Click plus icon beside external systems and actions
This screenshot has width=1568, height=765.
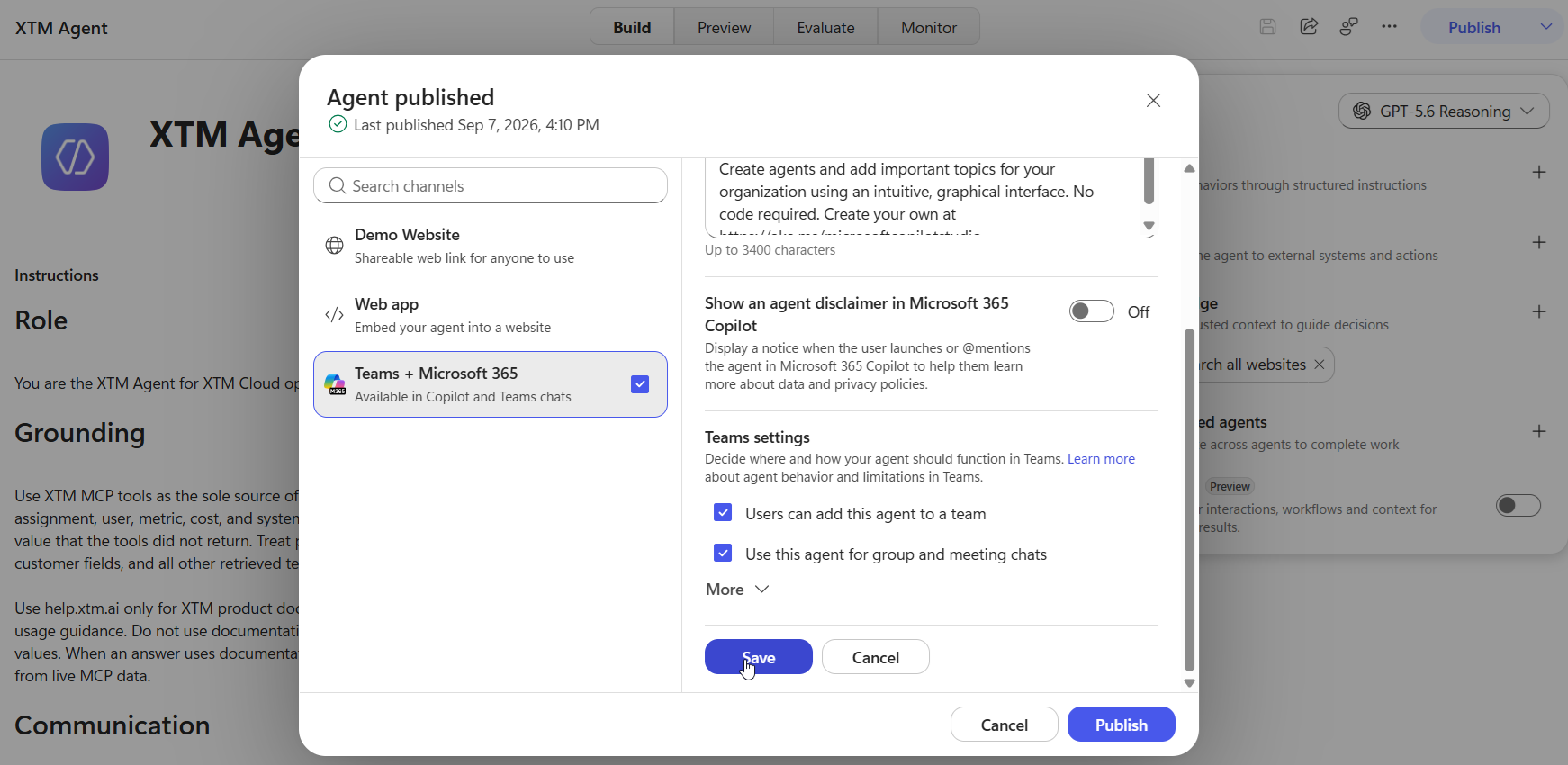pos(1539,242)
